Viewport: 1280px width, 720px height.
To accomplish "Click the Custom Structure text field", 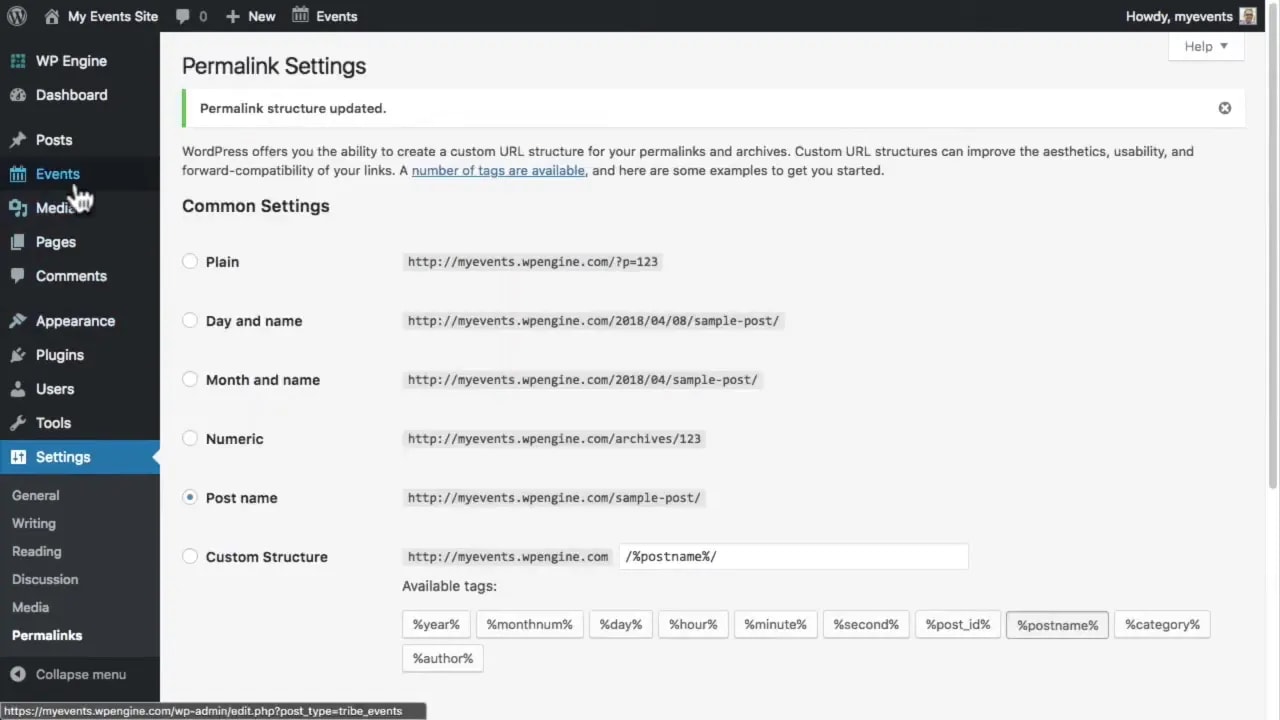I will 794,556.
